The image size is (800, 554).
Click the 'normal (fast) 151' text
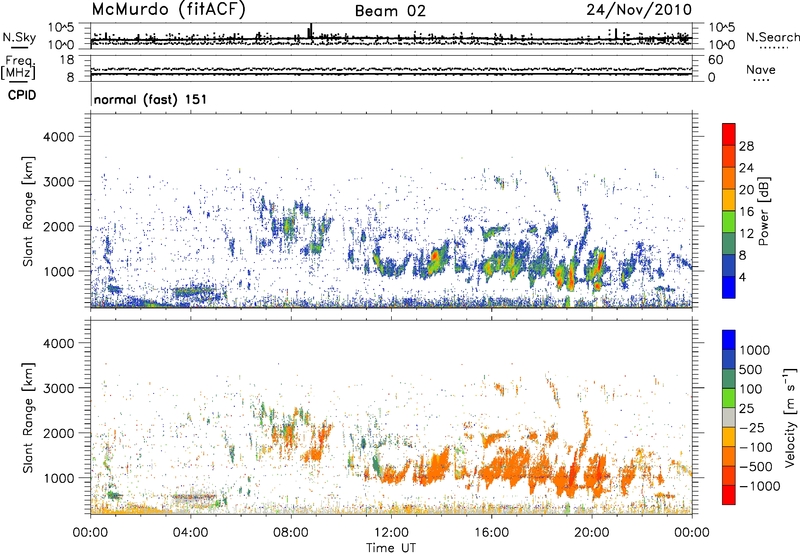pos(151,99)
